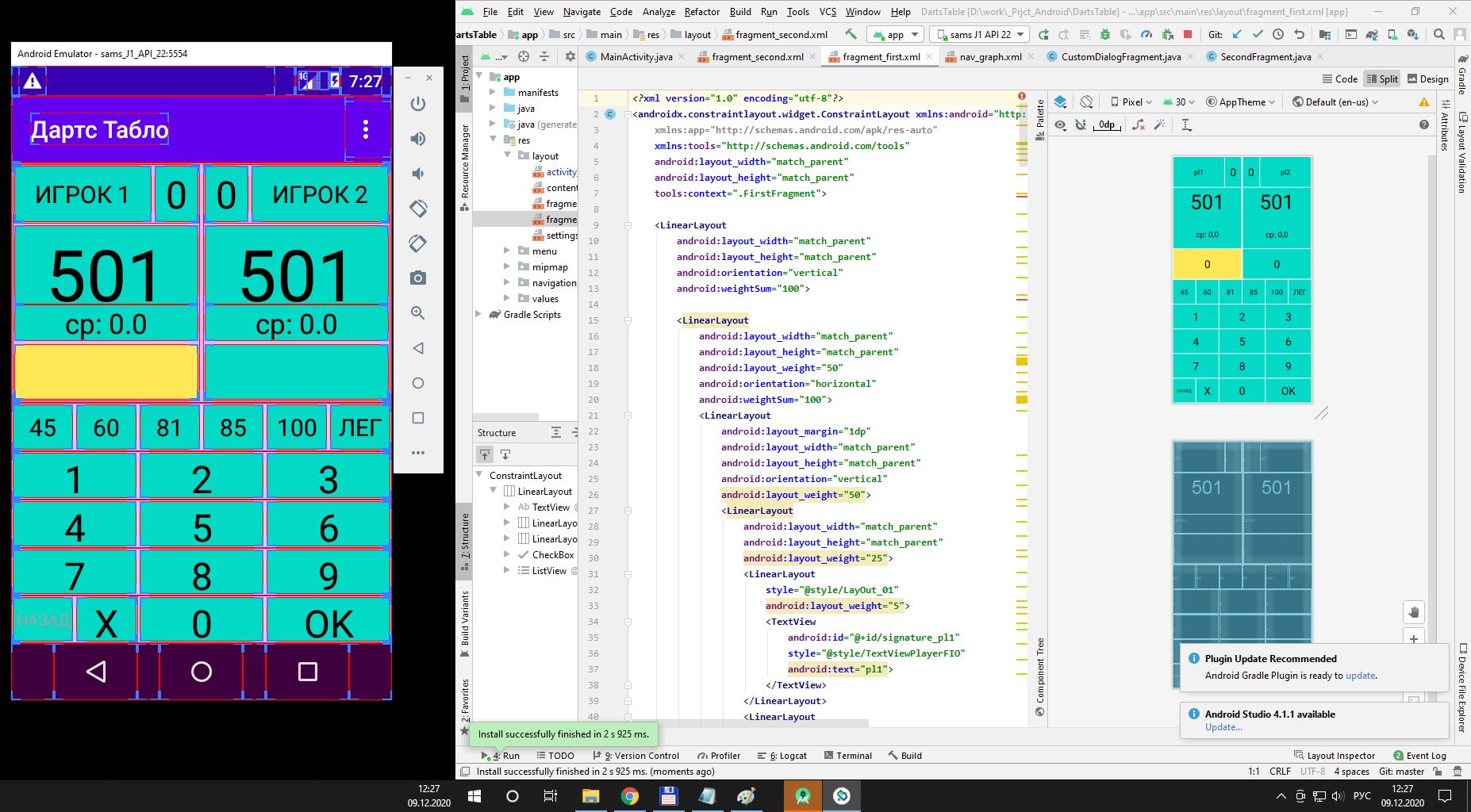Expand the manifests folder in Project tree
This screenshot has width=1471, height=812.
(x=493, y=93)
